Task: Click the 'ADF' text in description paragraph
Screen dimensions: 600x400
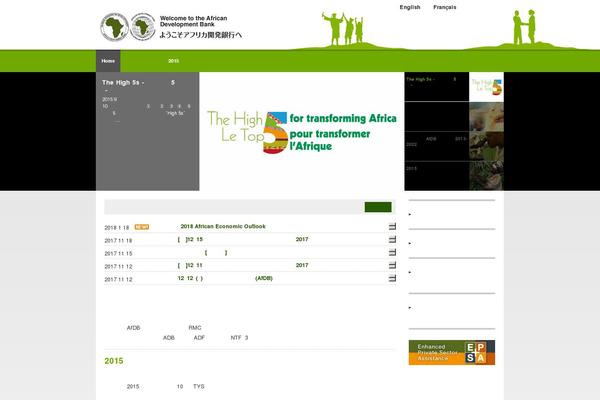Action: [x=199, y=338]
